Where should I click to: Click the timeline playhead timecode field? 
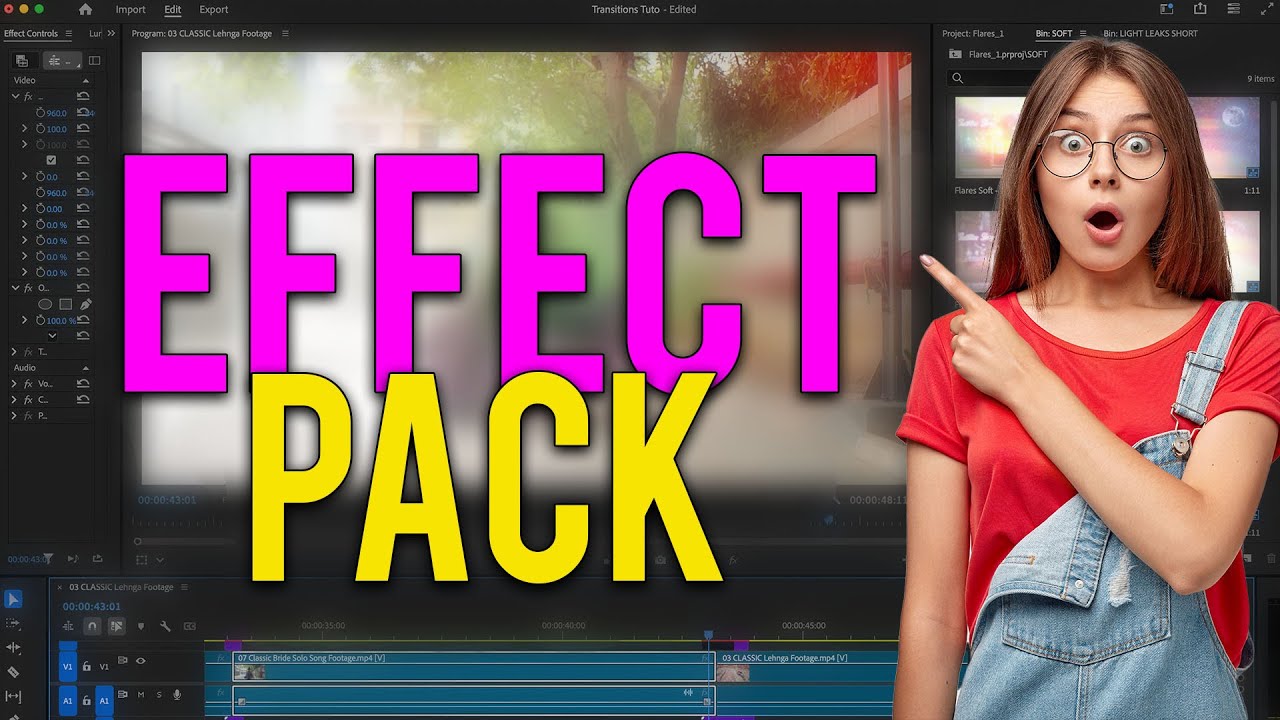coord(92,606)
